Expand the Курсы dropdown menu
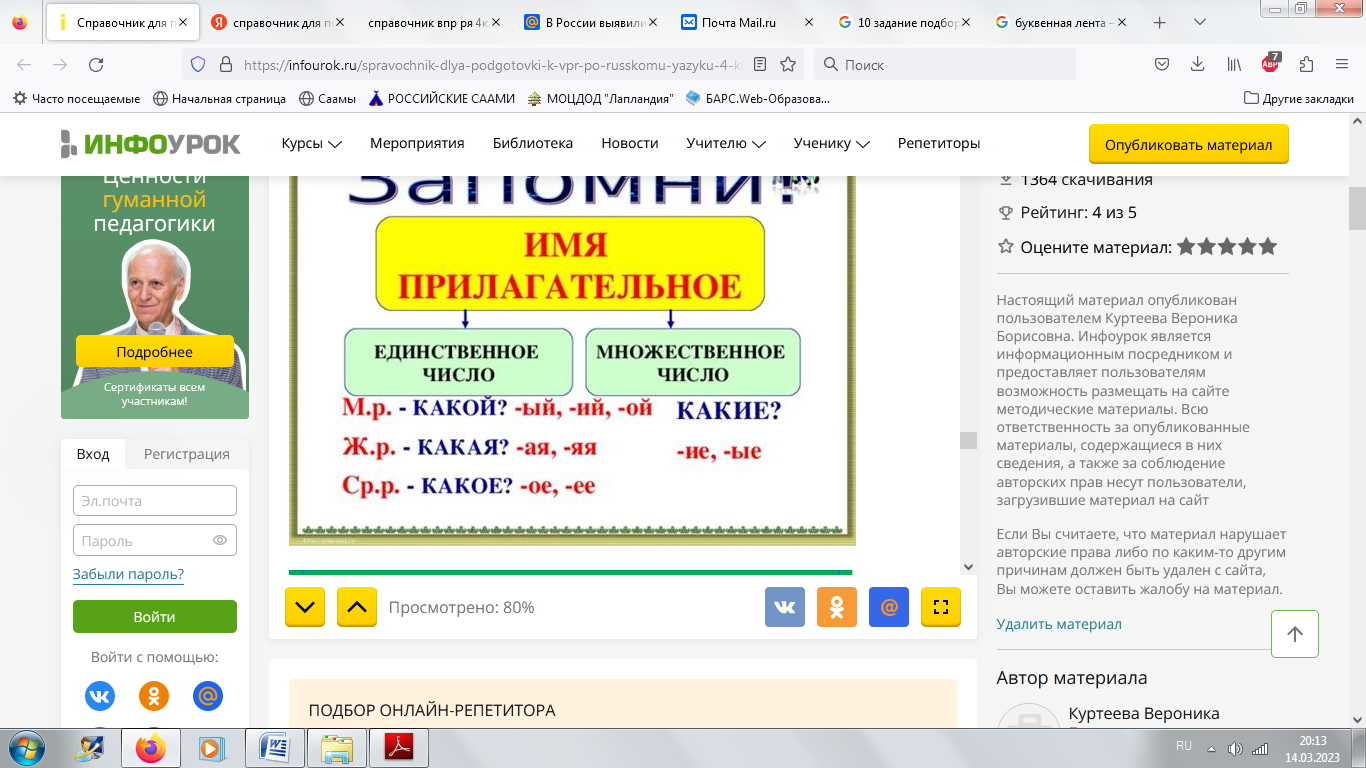The height and width of the screenshot is (768, 1366). 312,143
